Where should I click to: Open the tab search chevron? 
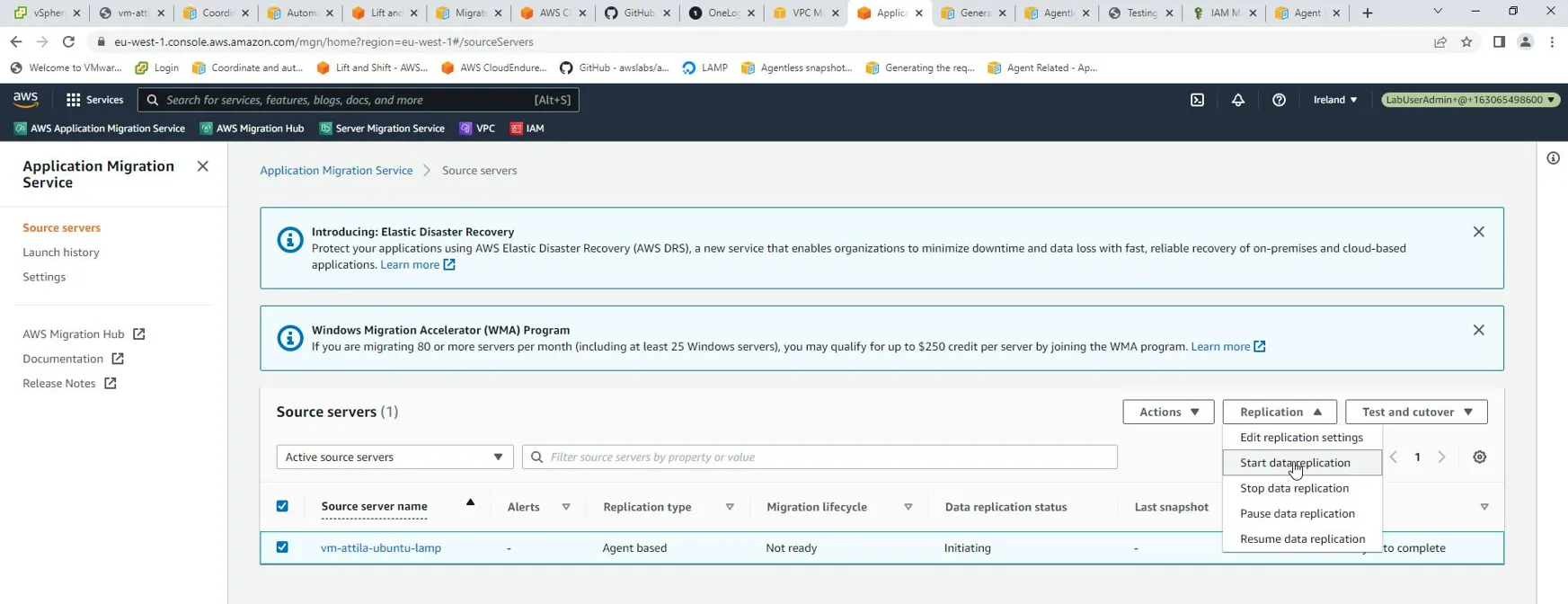1438,12
